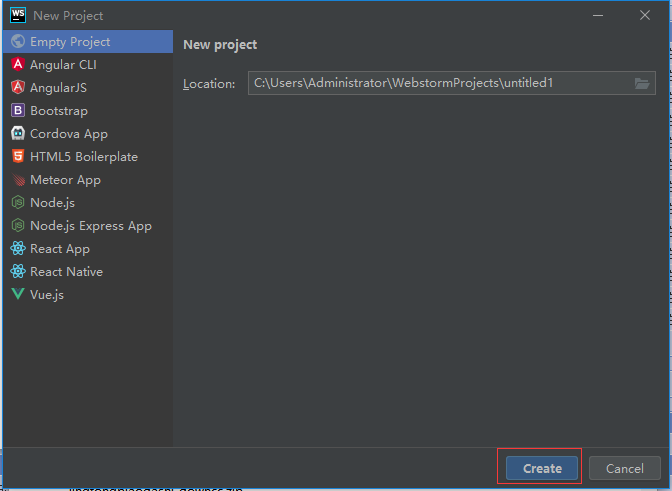Image resolution: width=672 pixels, height=491 pixels.
Task: Browse for folder in Location field
Action: (642, 84)
